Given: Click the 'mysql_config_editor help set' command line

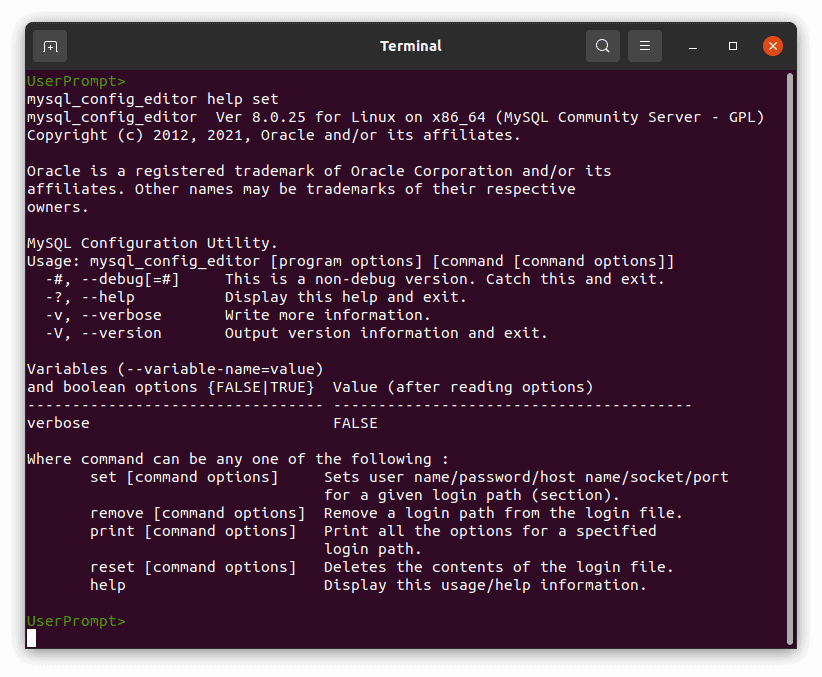Looking at the screenshot, I should point(153,99).
